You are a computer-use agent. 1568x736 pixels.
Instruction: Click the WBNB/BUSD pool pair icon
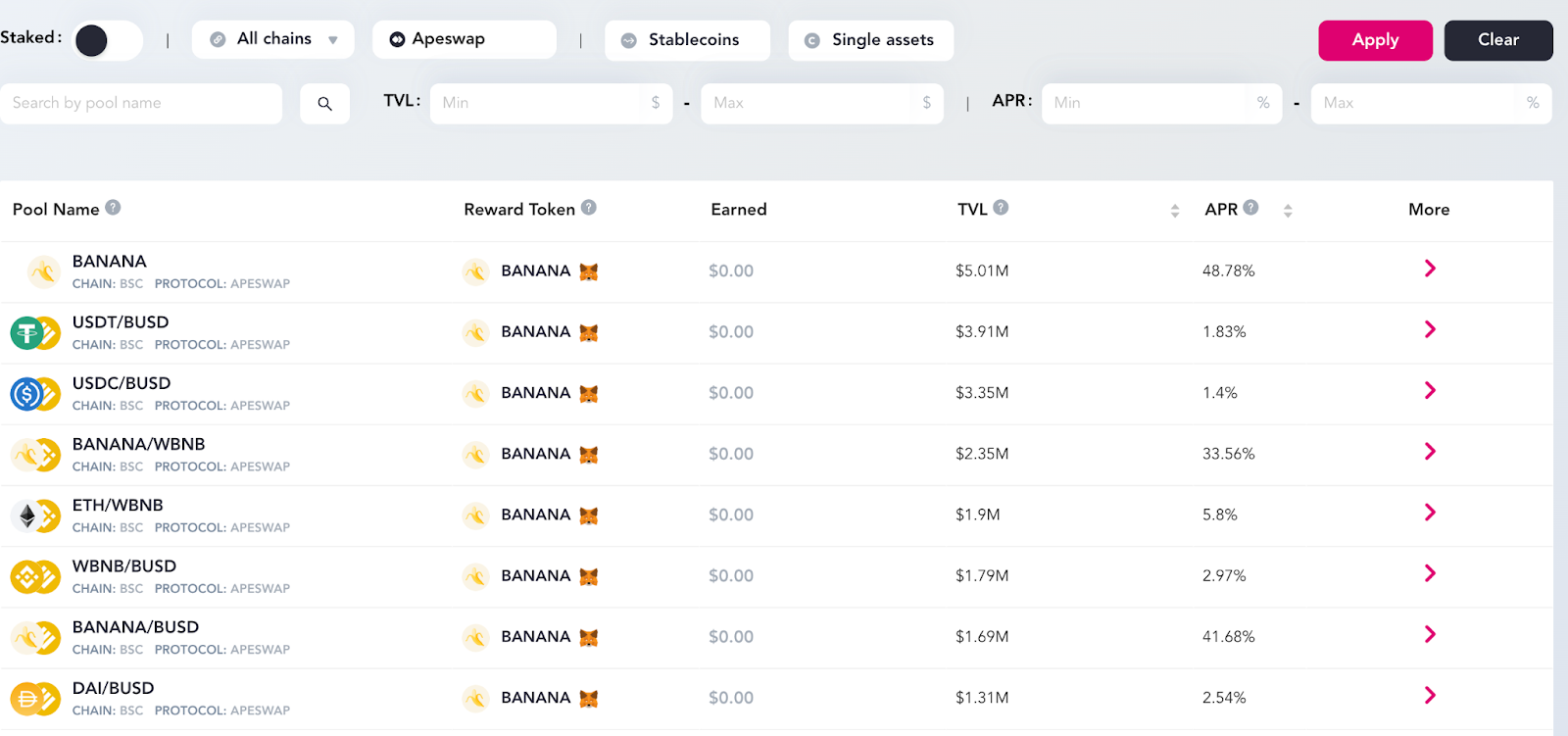(35, 577)
